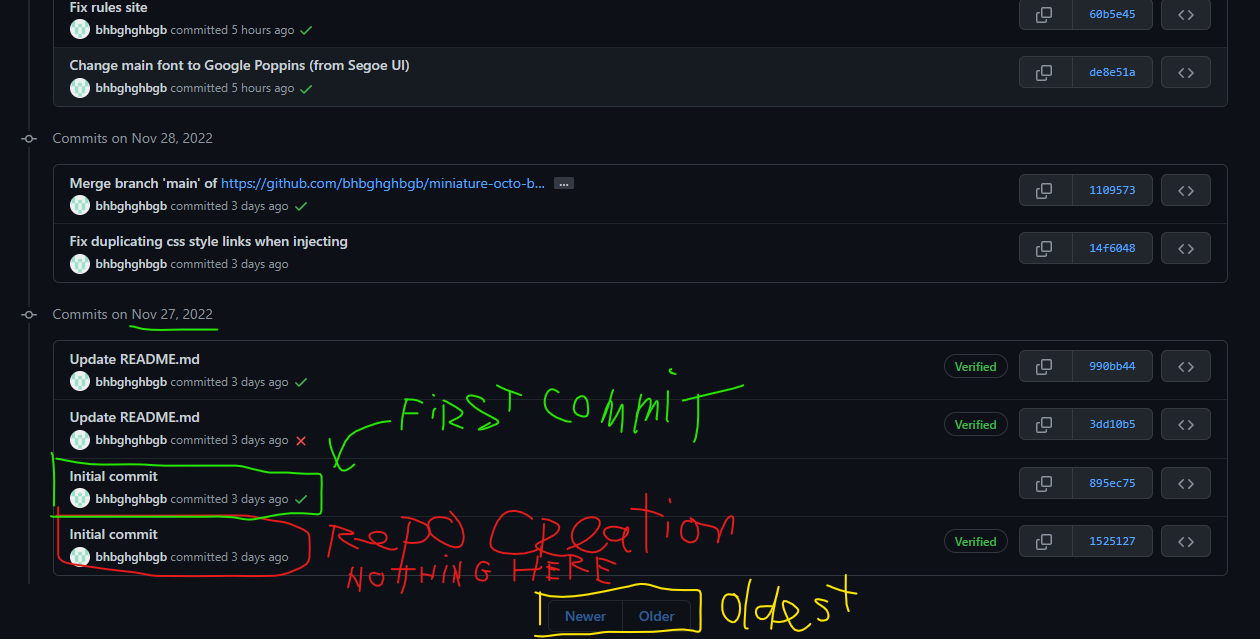1260x639 pixels.
Task: Open commit hash link 1525127
Action: (1112, 541)
